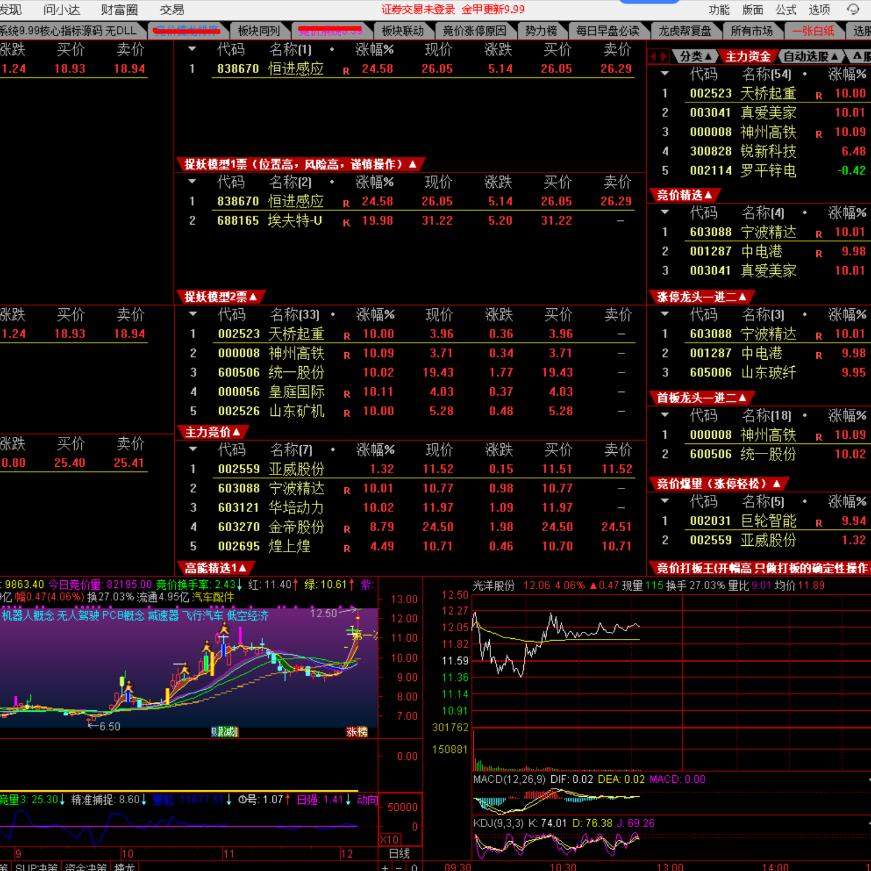Open the 自动选股 dropdown tab

click(811, 56)
